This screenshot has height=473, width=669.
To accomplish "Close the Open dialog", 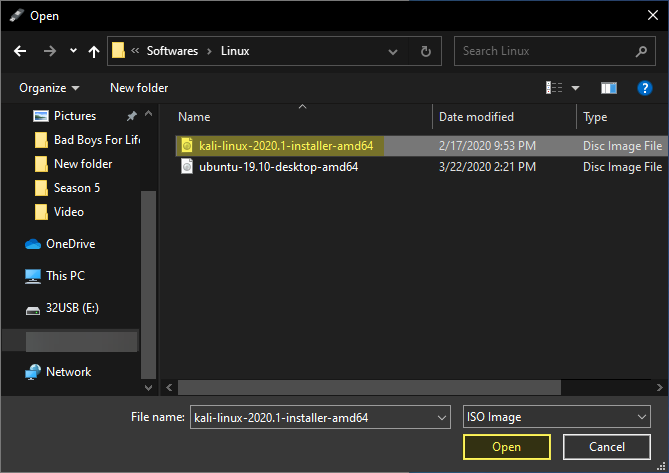I will click(652, 15).
